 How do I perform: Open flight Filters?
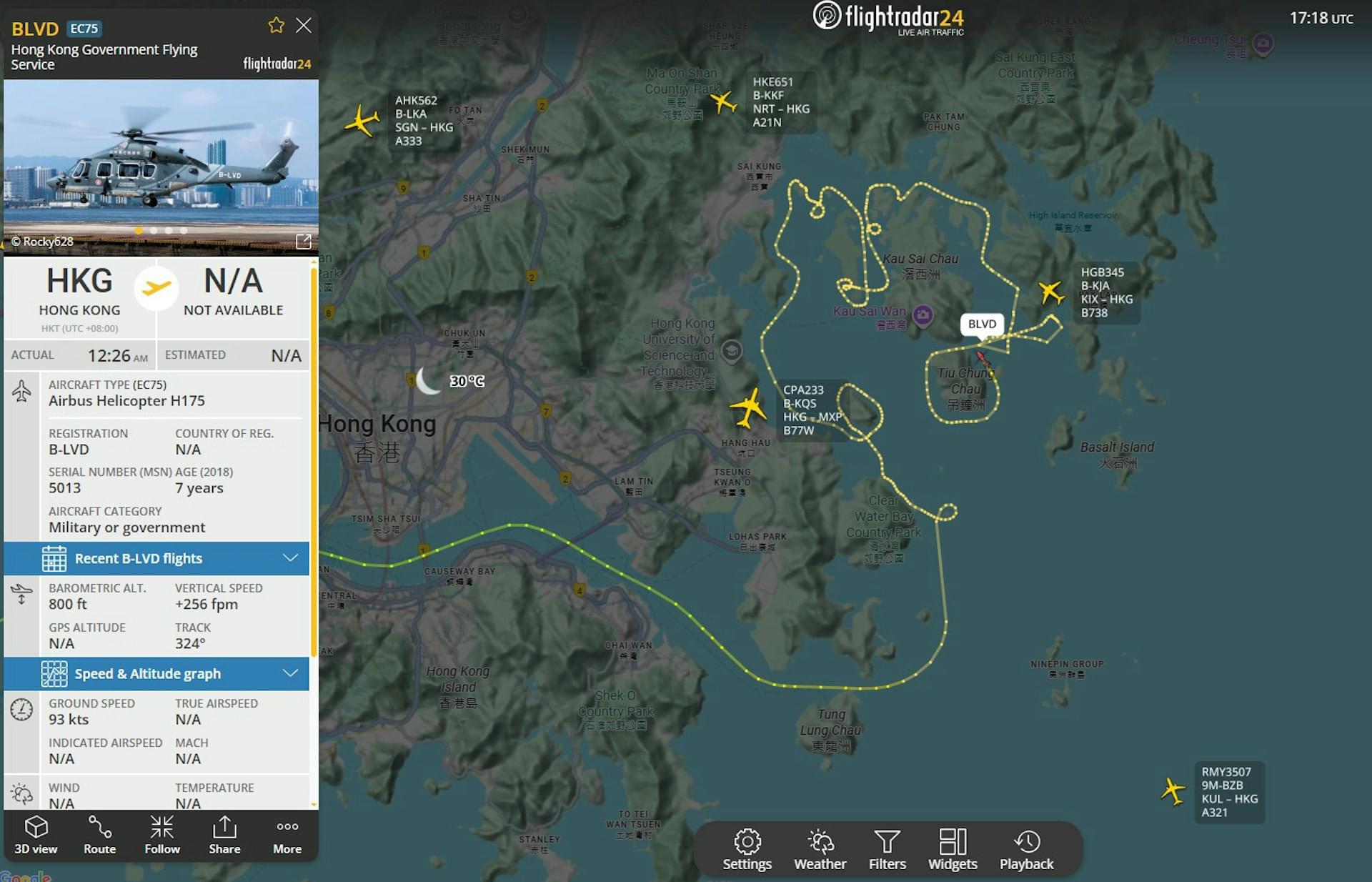click(887, 850)
